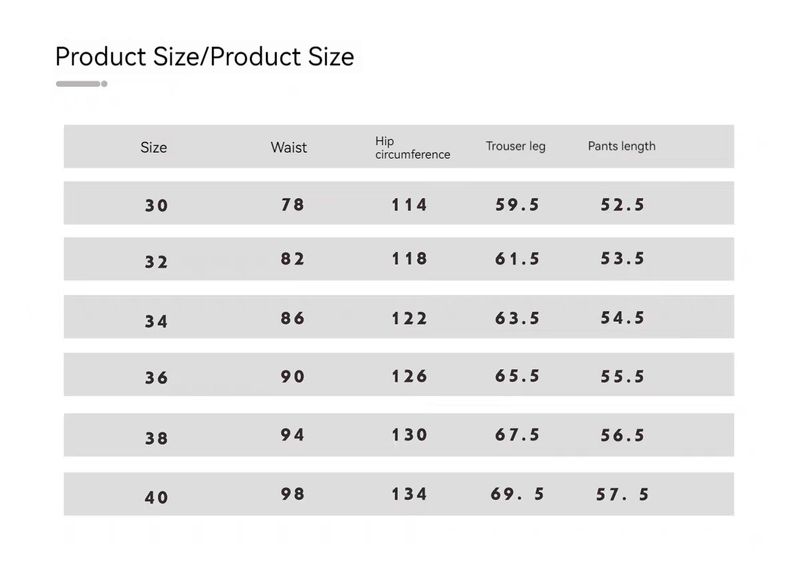Click the "Product Size/Product Size" heading
Screen dimensions: 800x573
(x=204, y=57)
